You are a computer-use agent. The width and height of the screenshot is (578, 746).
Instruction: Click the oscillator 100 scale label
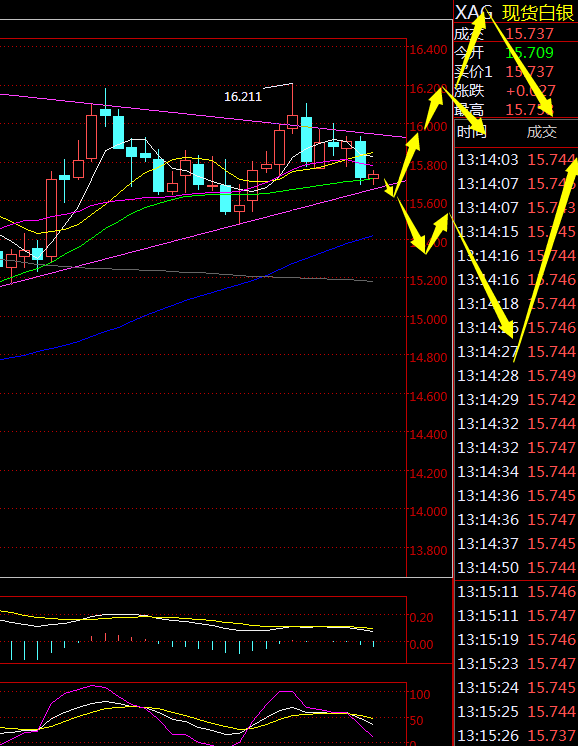[x=420, y=695]
